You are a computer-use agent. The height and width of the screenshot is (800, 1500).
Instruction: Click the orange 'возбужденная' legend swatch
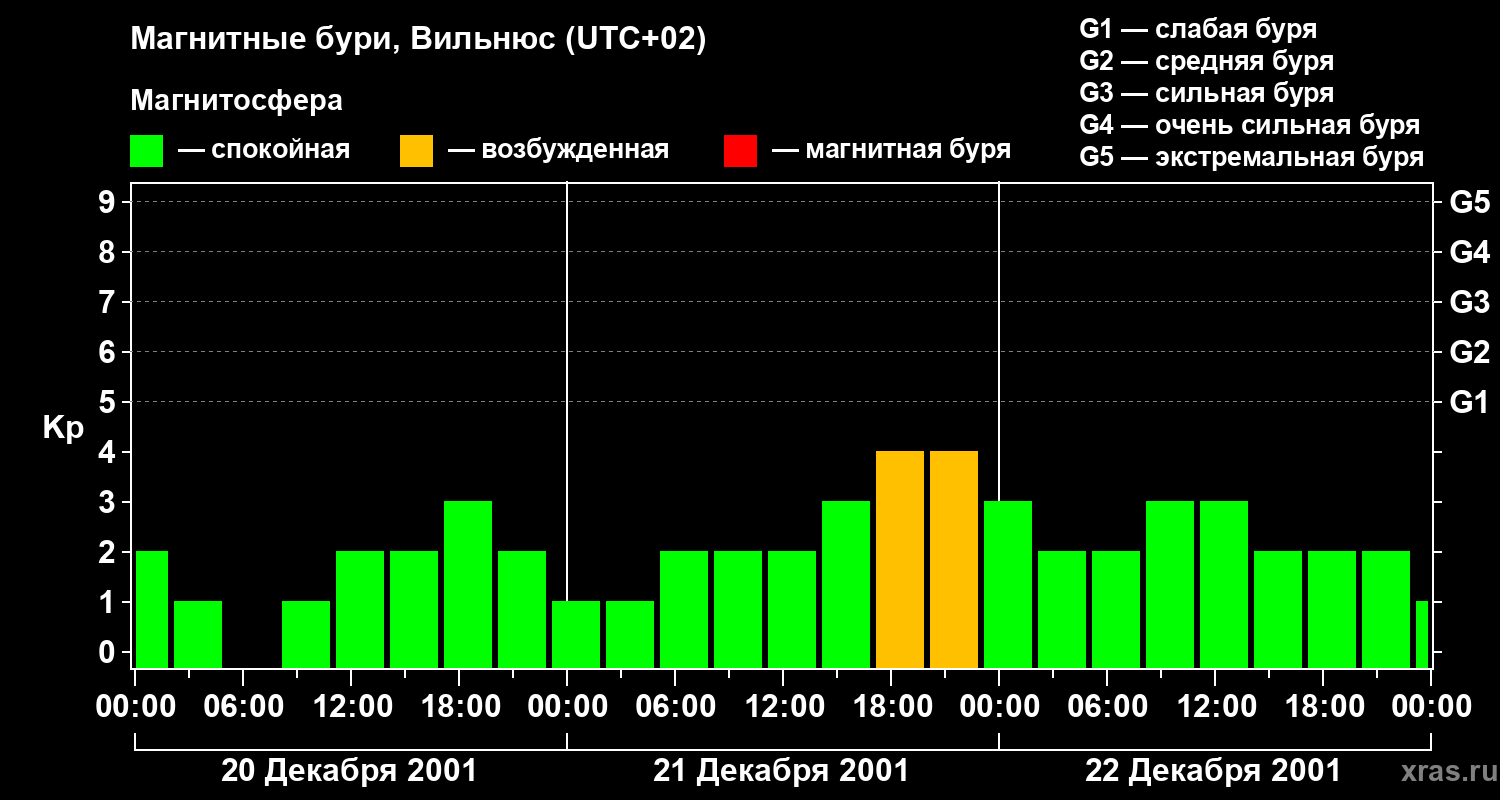416,151
